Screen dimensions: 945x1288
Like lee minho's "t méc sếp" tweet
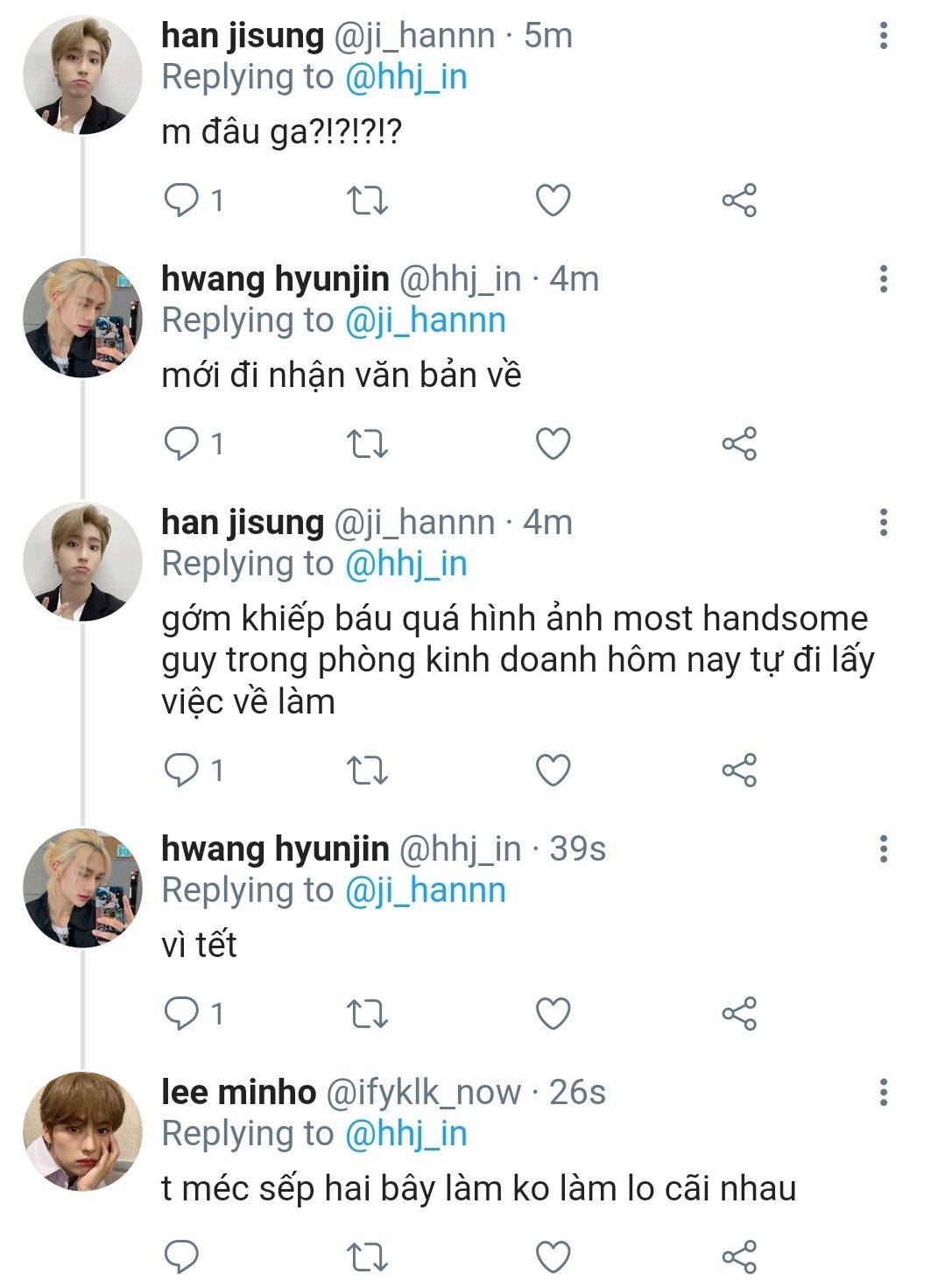(x=554, y=1257)
